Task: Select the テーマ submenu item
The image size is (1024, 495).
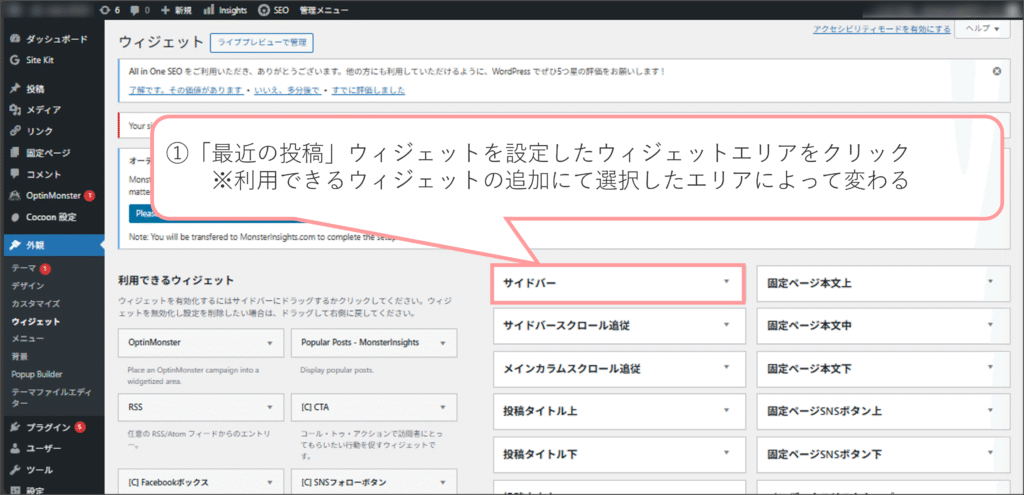Action: (x=24, y=269)
